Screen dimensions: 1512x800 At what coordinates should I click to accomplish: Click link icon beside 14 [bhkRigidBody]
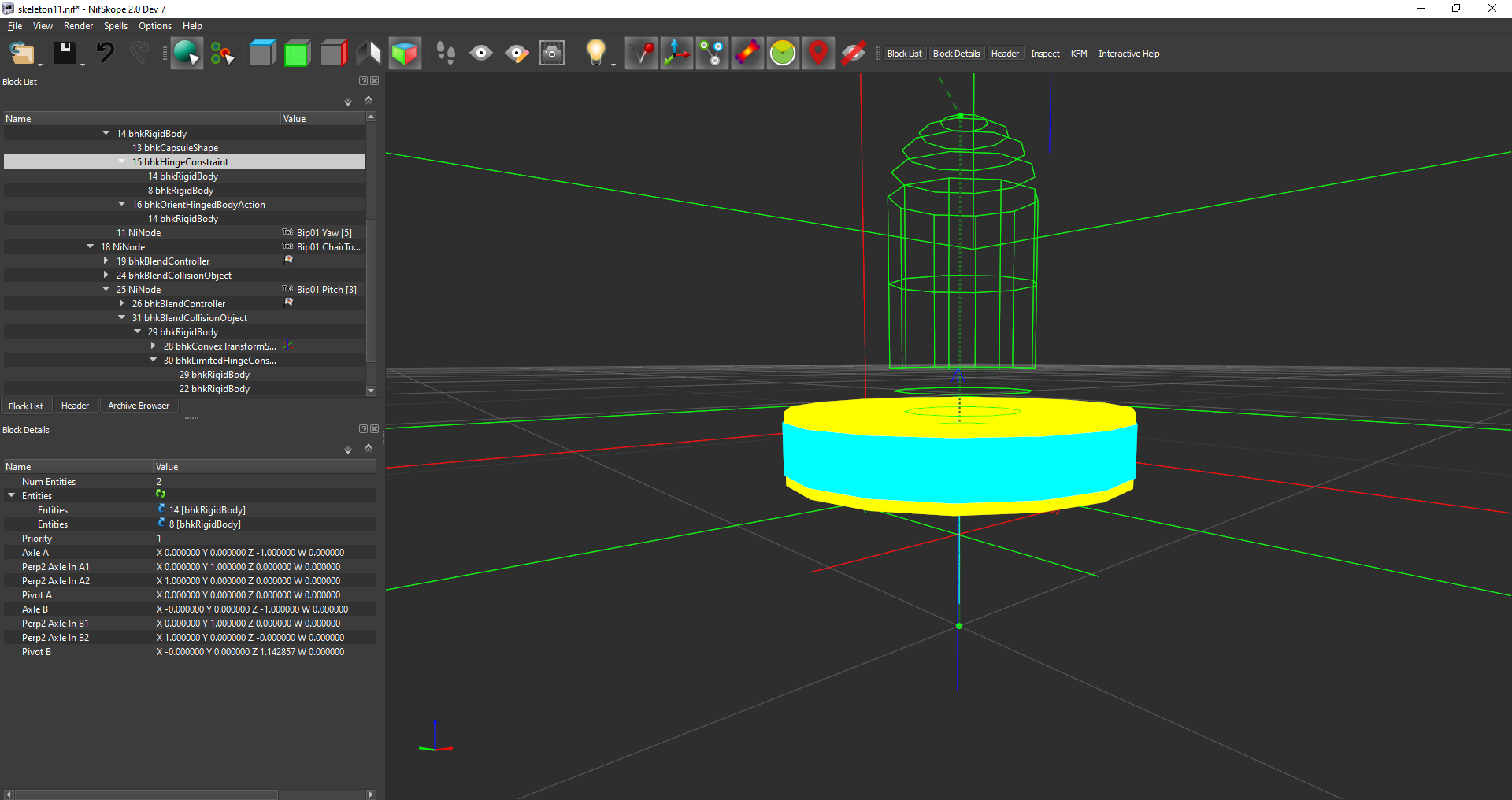[161, 509]
